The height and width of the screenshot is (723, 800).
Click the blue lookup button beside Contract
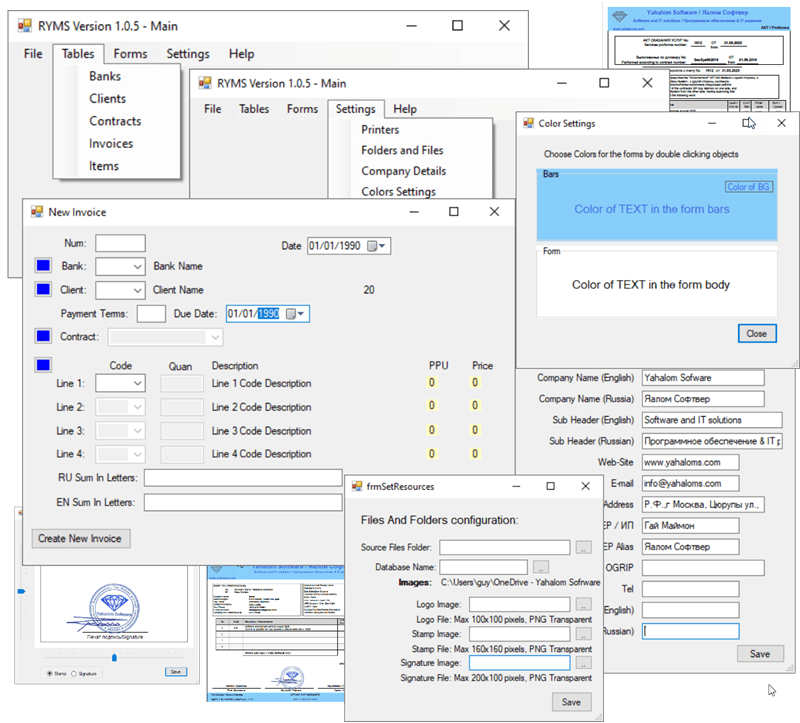click(x=43, y=336)
